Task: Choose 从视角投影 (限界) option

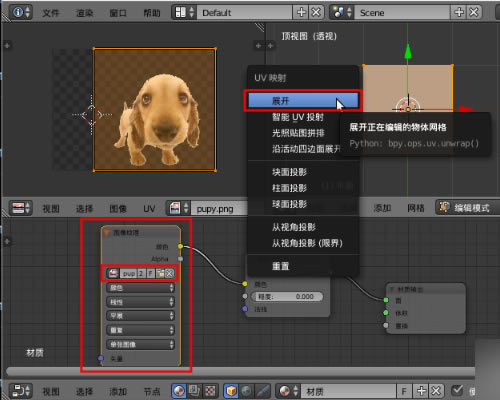Action: 303,243
